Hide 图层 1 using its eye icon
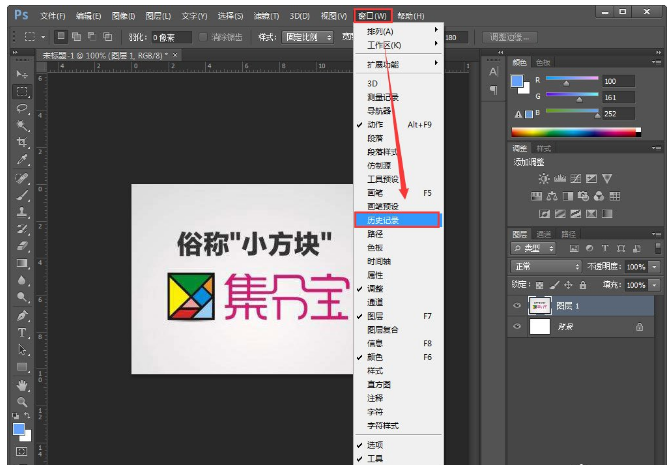 pyautogui.click(x=518, y=307)
